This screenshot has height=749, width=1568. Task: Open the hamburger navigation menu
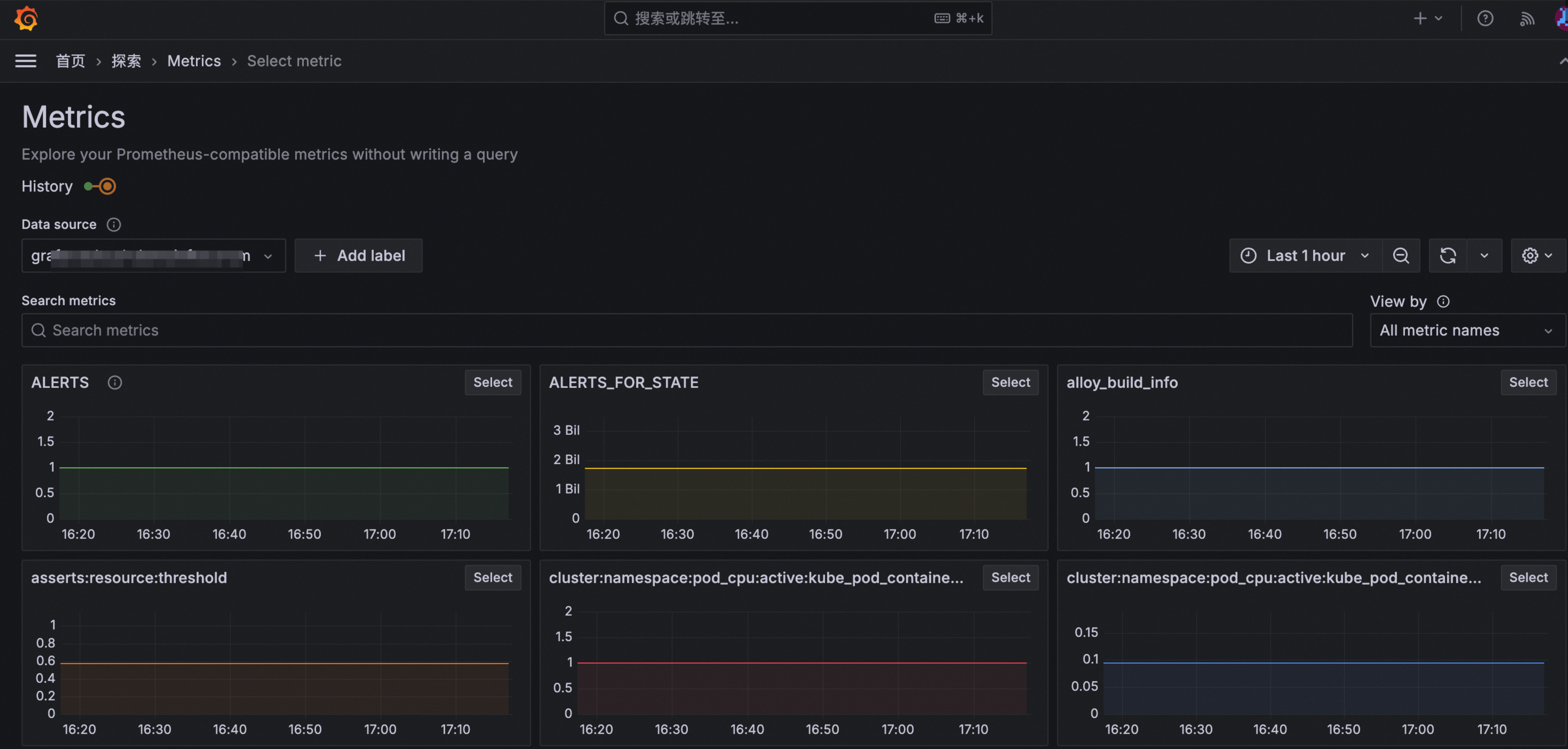26,61
